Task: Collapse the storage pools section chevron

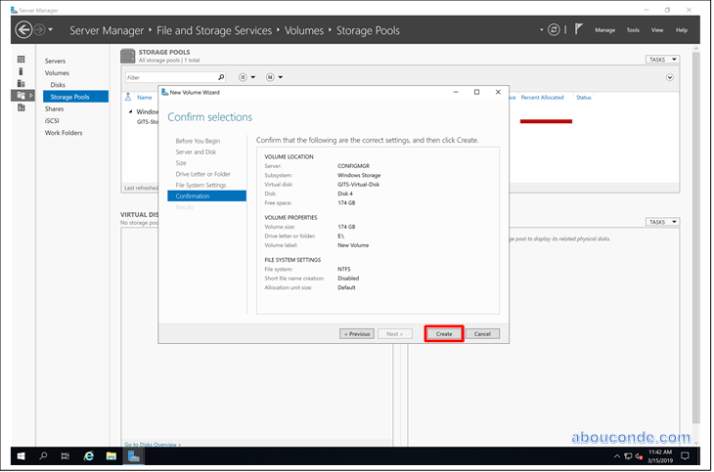Action: tap(669, 77)
